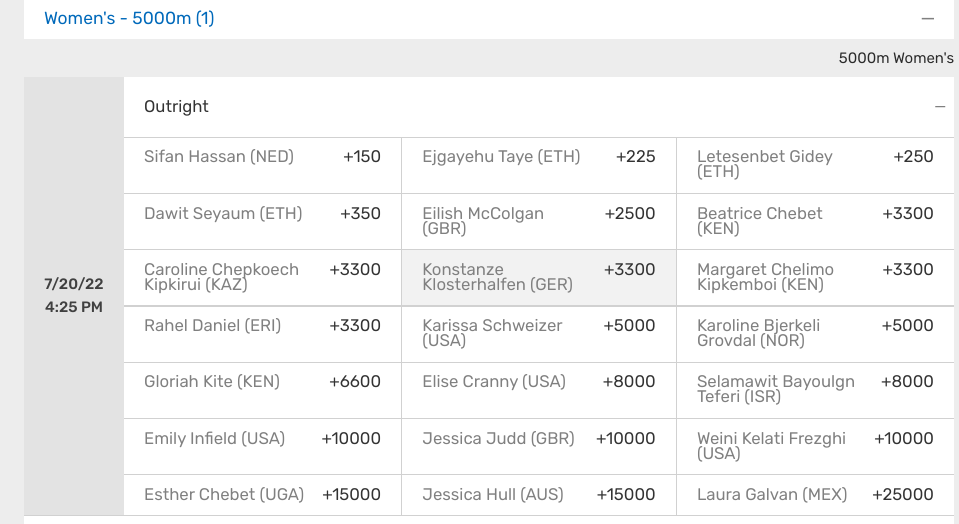Viewport: 959px width, 524px height.
Task: Click highlighted Konstanze Klosterhalfen cell
Action: (x=539, y=278)
